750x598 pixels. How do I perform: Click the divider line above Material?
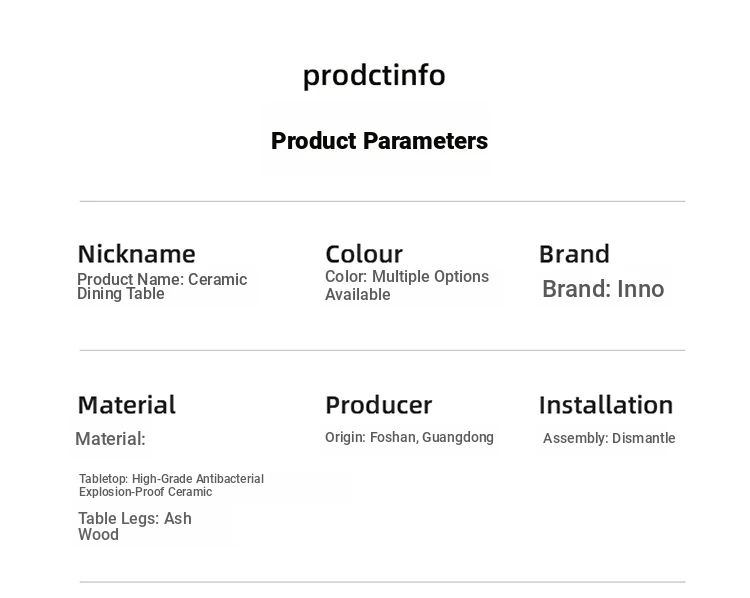point(382,350)
